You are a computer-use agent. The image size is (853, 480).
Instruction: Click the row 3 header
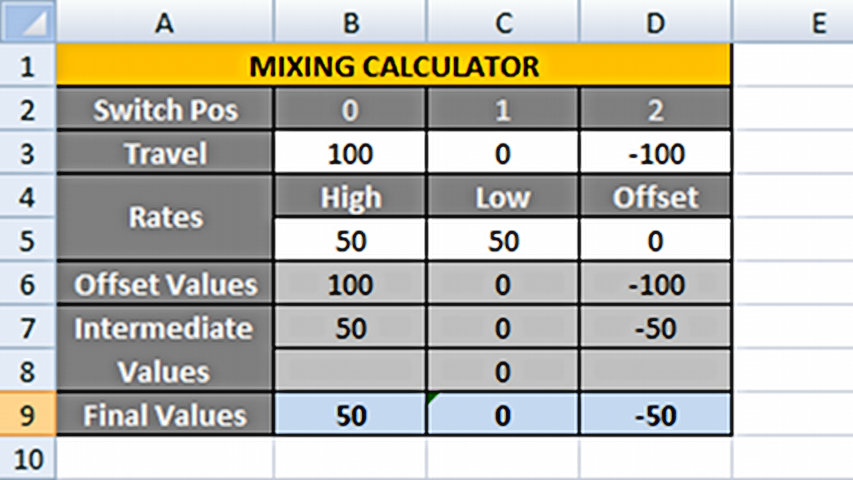tap(27, 154)
